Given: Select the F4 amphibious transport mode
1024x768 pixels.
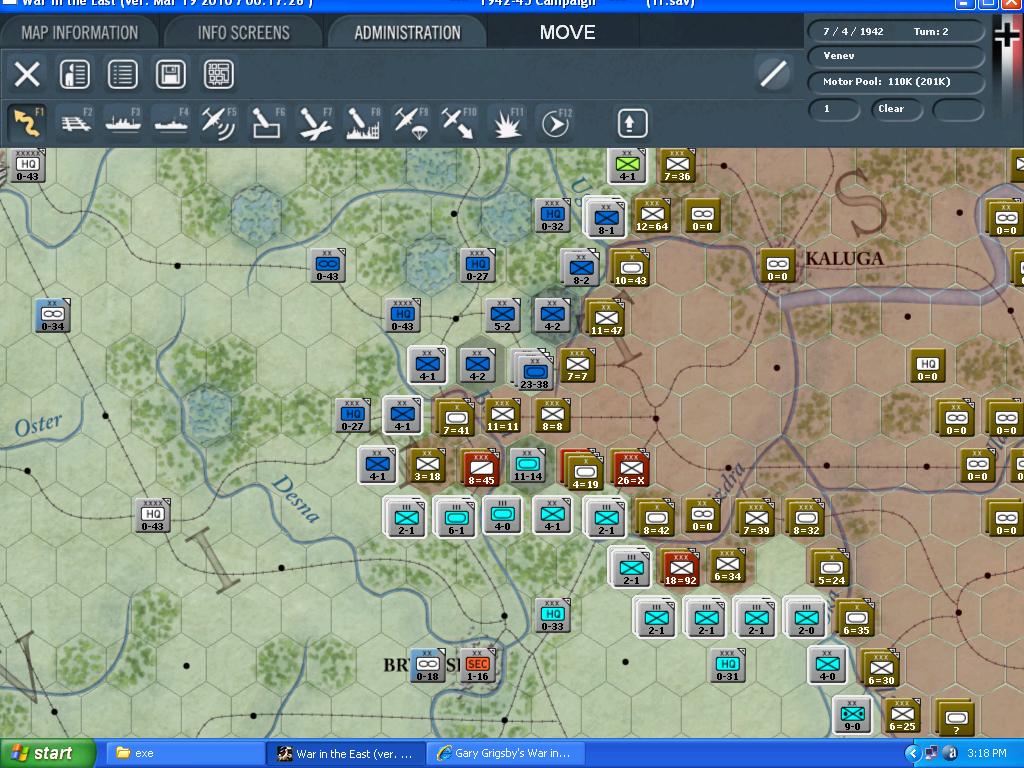Looking at the screenshot, I should tap(171, 123).
